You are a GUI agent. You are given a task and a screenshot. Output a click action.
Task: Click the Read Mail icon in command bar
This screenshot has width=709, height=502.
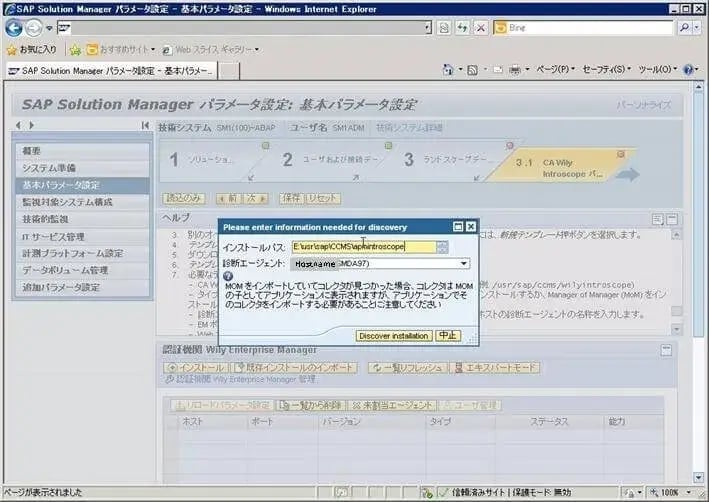click(497, 70)
